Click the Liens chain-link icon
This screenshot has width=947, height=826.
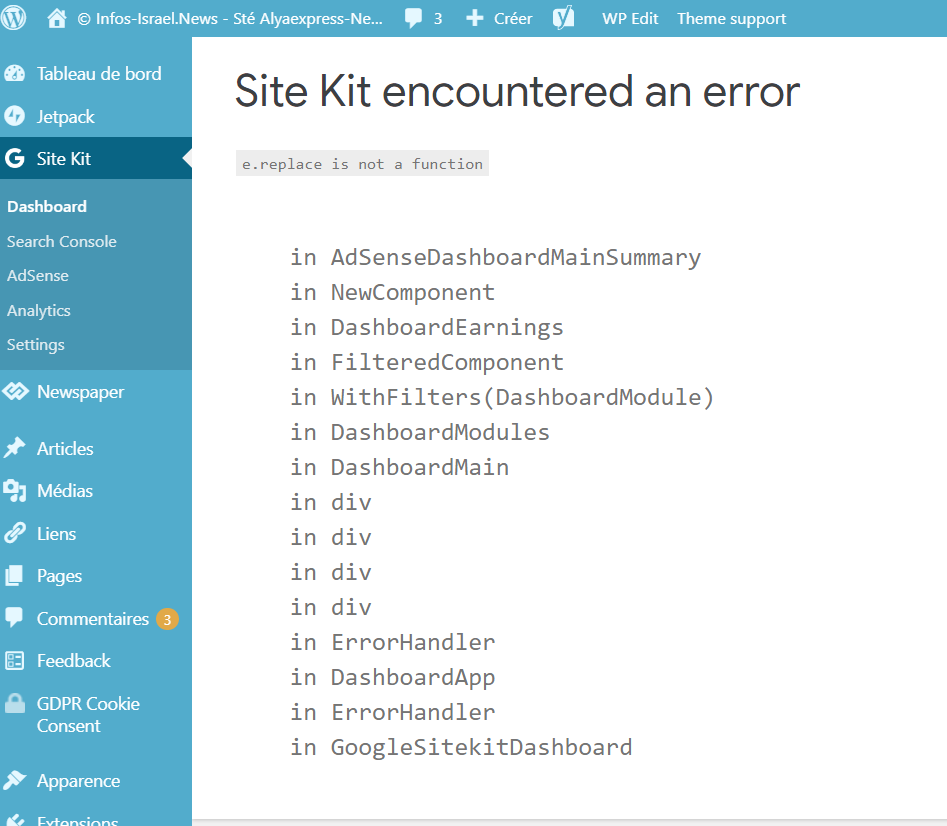click(x=14, y=533)
